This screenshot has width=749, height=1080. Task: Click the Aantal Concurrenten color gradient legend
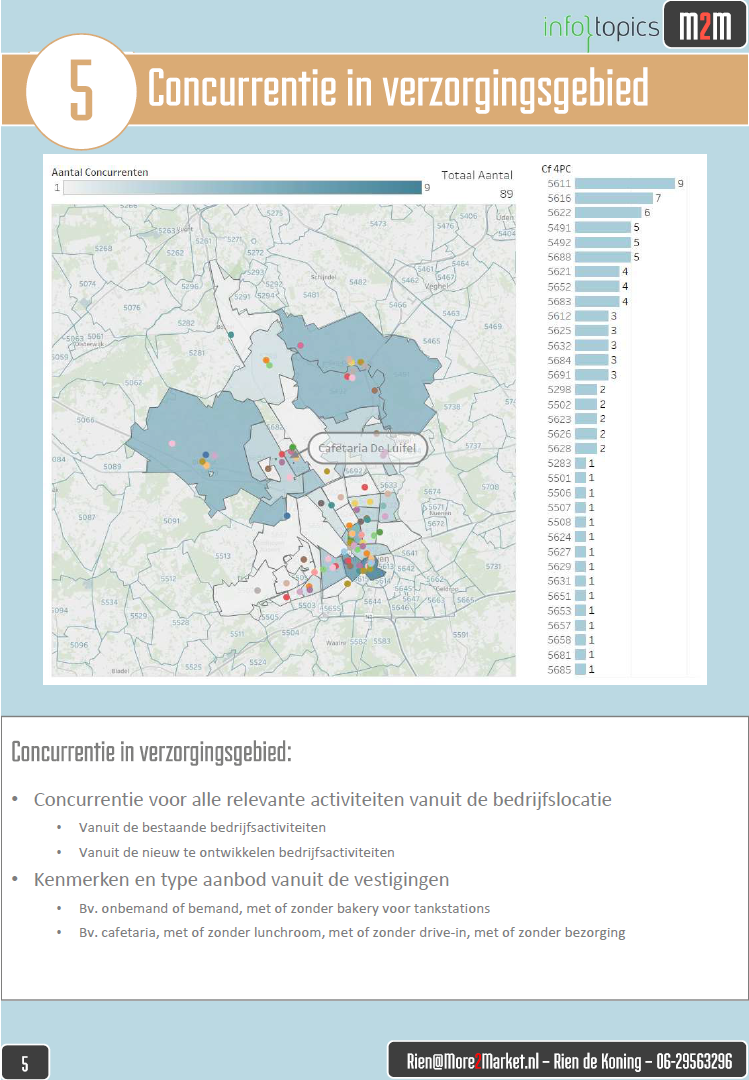pos(242,187)
